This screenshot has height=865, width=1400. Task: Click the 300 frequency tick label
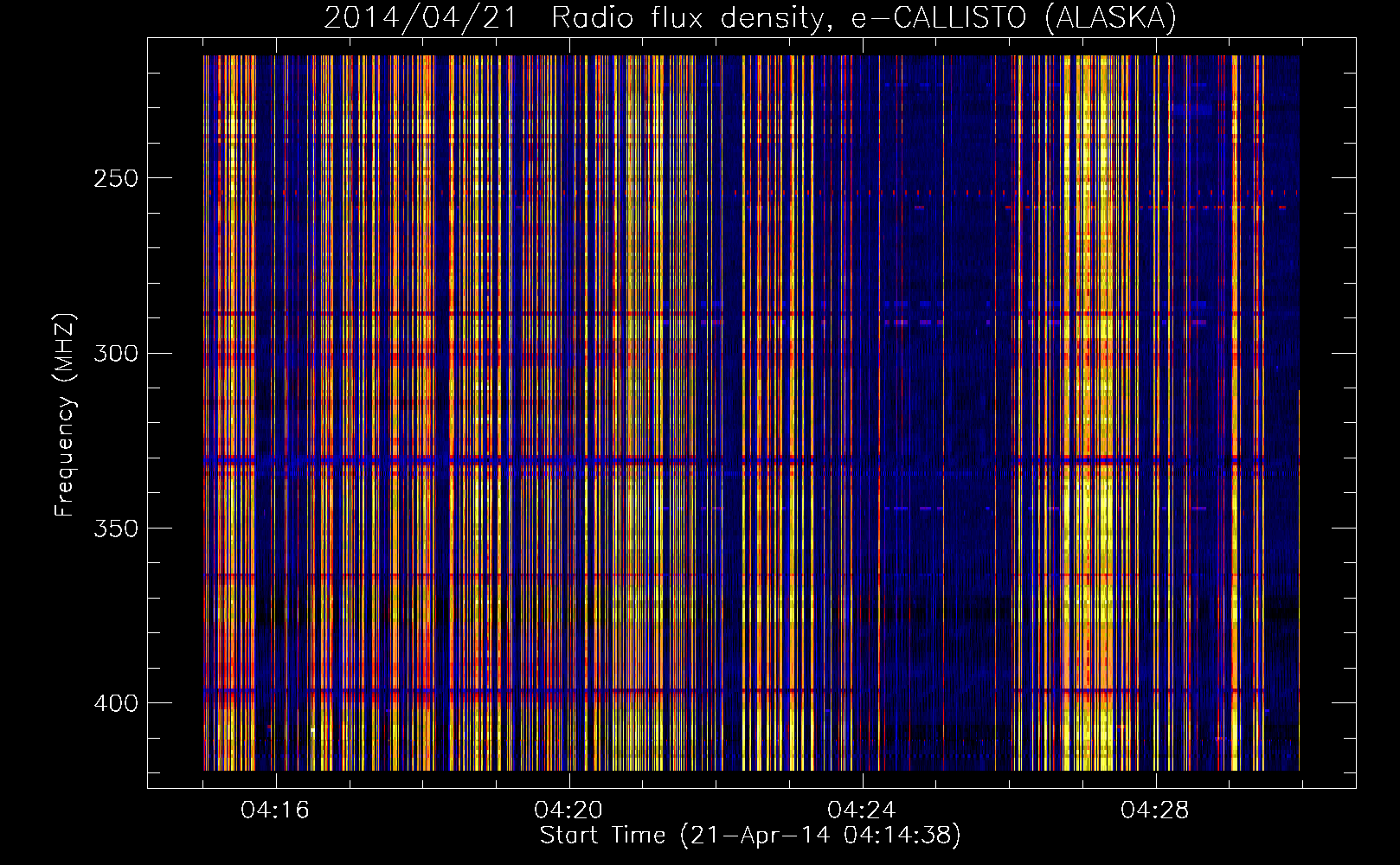(x=115, y=354)
